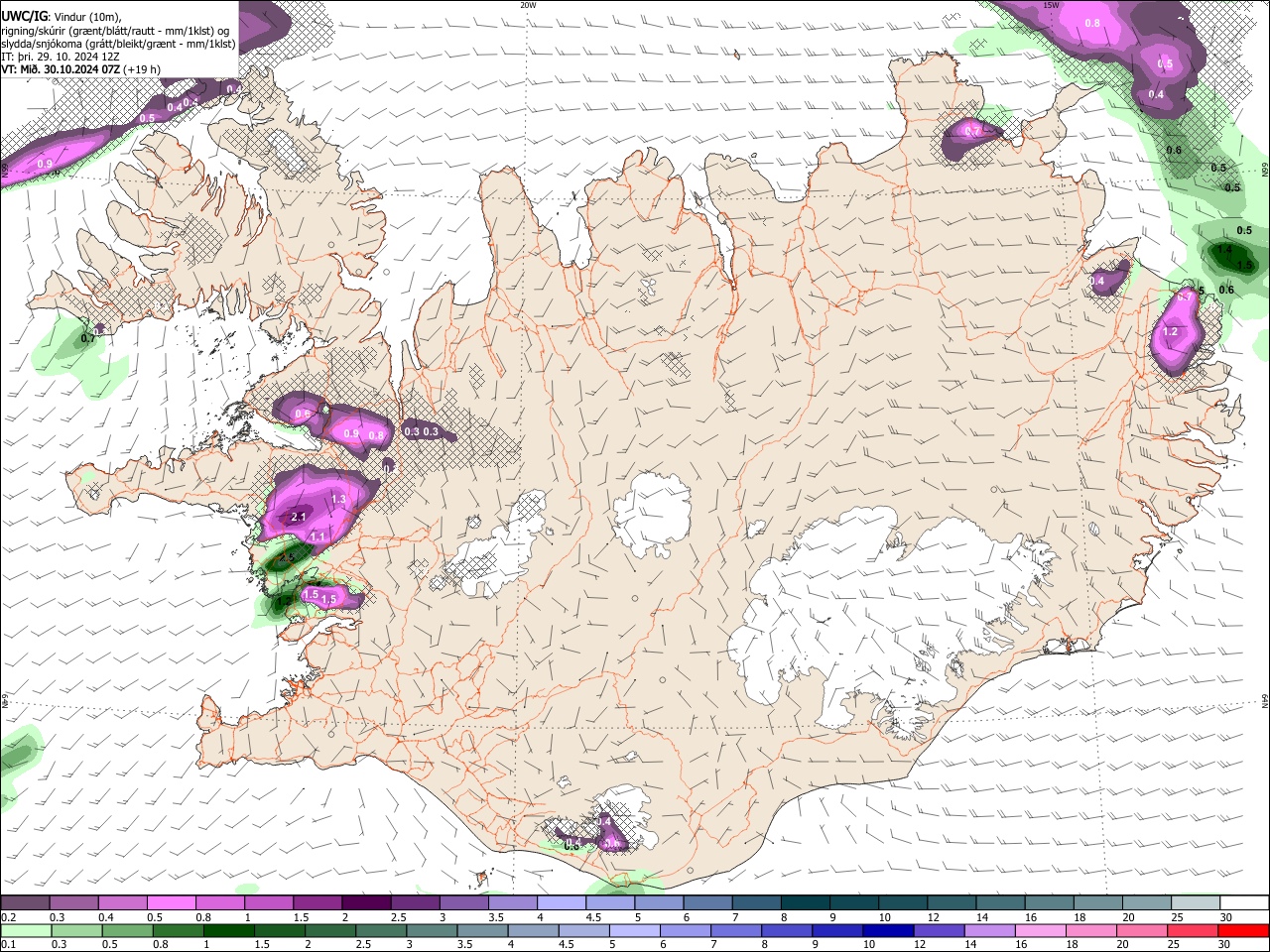Click the '1.1' precipitation value on the map
The height and width of the screenshot is (952, 1270).
[x=318, y=536]
